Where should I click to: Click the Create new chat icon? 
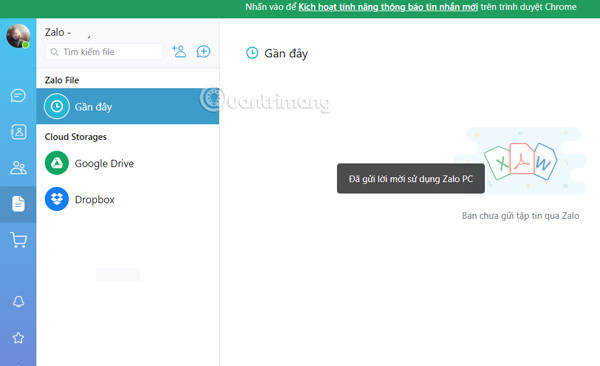click(x=203, y=51)
